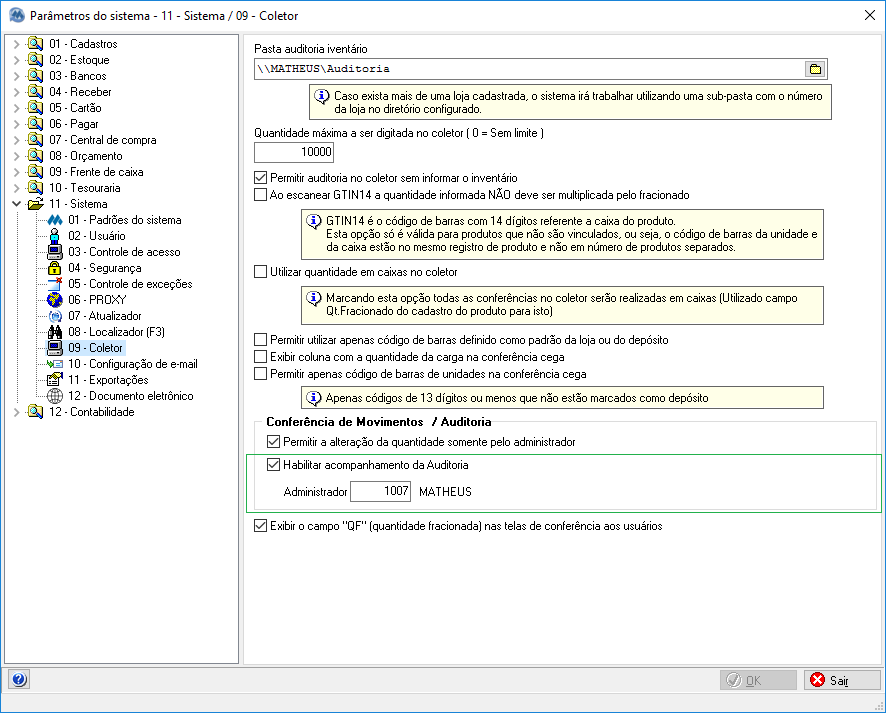This screenshot has width=886, height=713.
Task: Click the Configuração de e-mail envelope icon
Action: pyautogui.click(x=55, y=364)
